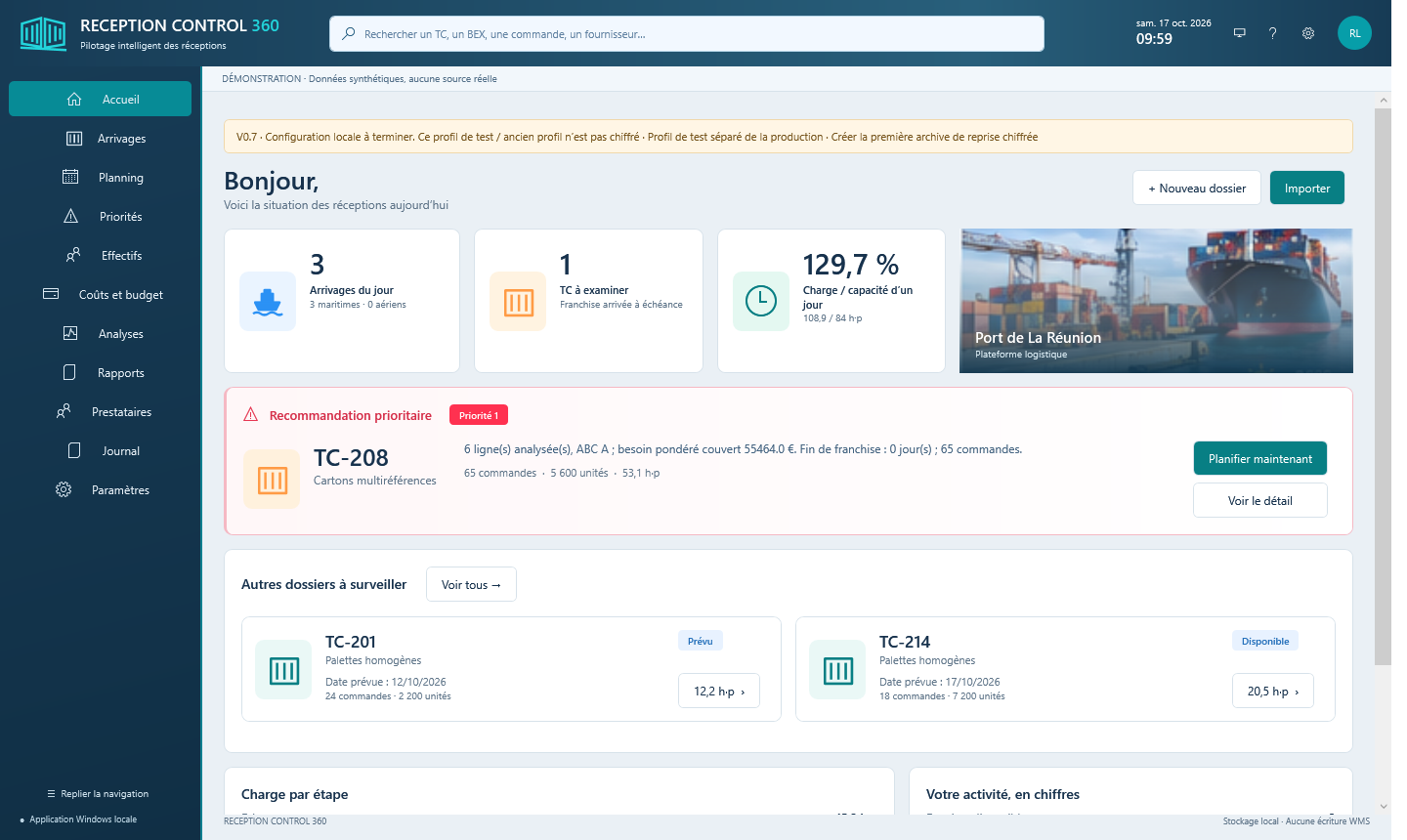The height and width of the screenshot is (840, 1407).
Task: Click the clock icon on Charge / capacité card
Action: (x=761, y=302)
